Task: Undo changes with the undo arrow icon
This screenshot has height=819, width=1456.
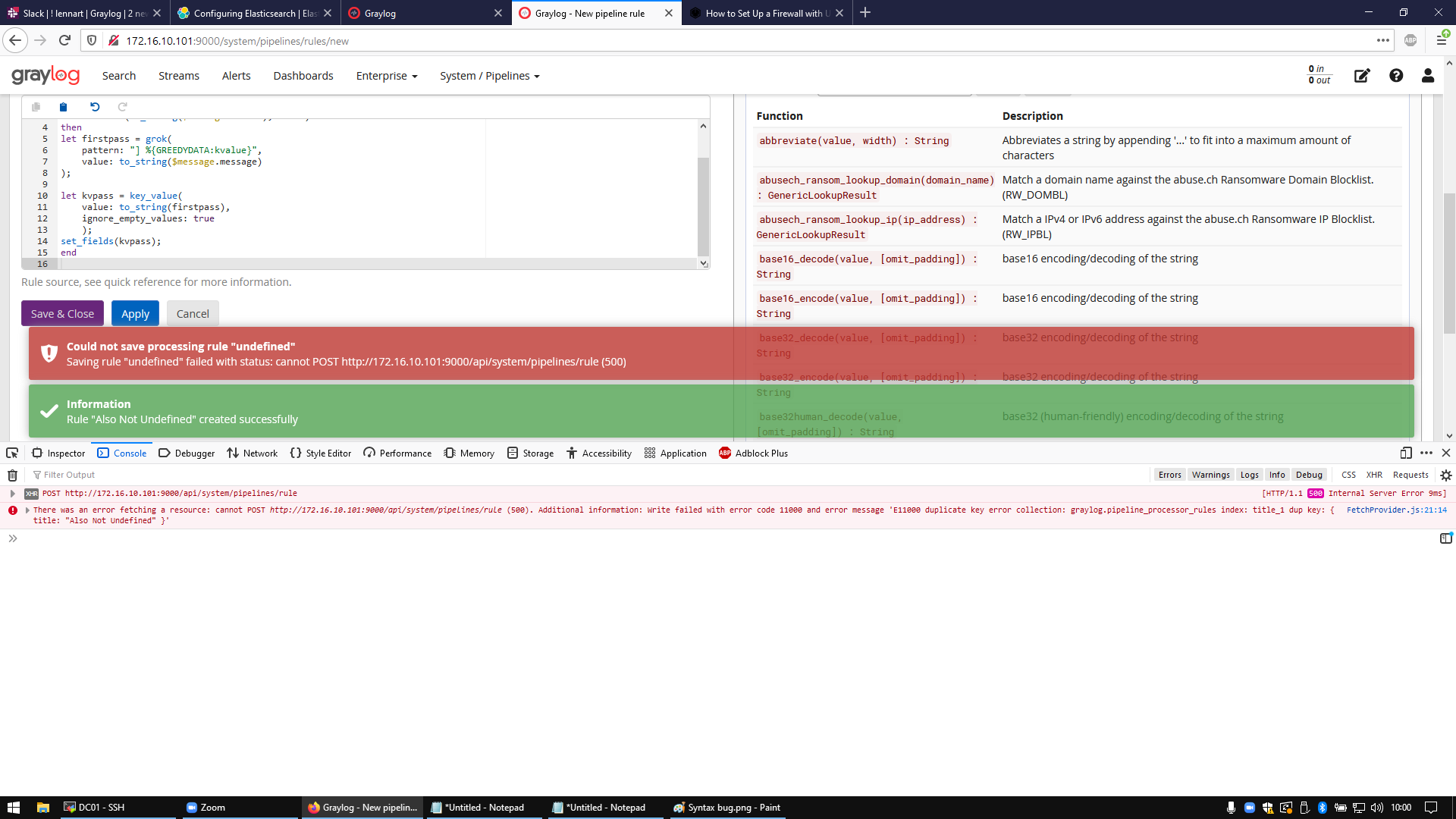Action: tap(94, 107)
